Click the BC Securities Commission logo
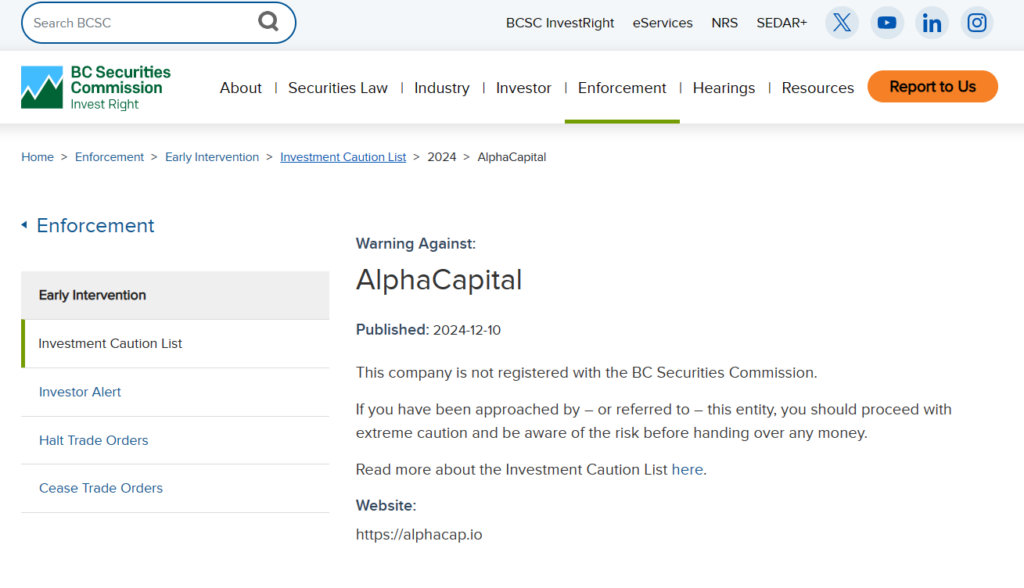This screenshot has width=1024, height=588. [96, 88]
